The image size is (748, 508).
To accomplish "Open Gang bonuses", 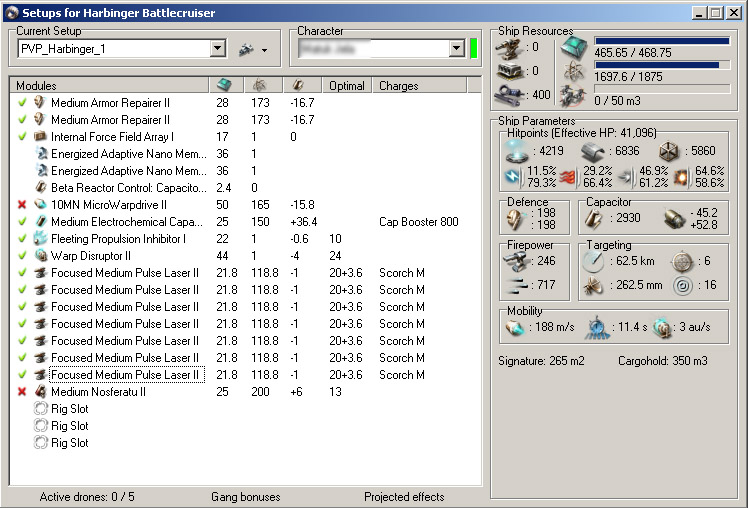I will (246, 497).
